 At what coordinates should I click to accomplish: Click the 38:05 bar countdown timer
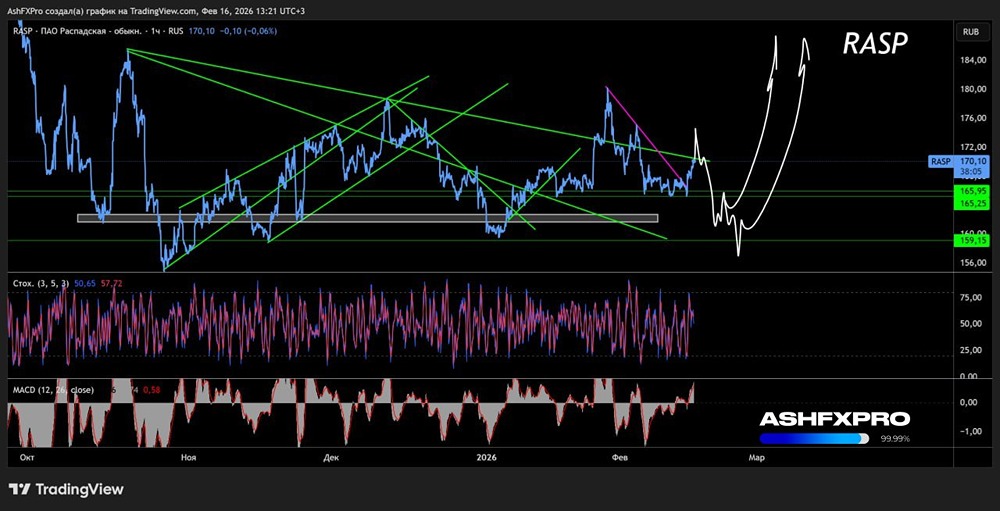pos(969,172)
